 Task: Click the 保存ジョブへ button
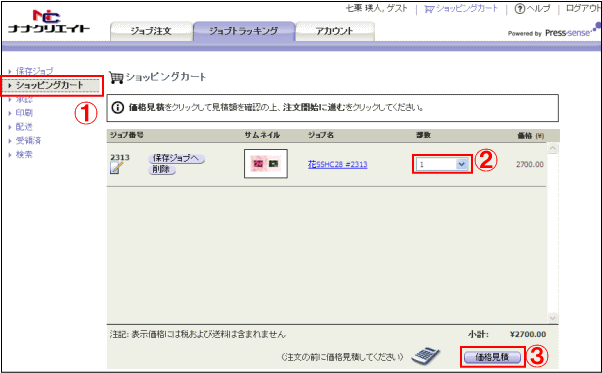tap(176, 158)
